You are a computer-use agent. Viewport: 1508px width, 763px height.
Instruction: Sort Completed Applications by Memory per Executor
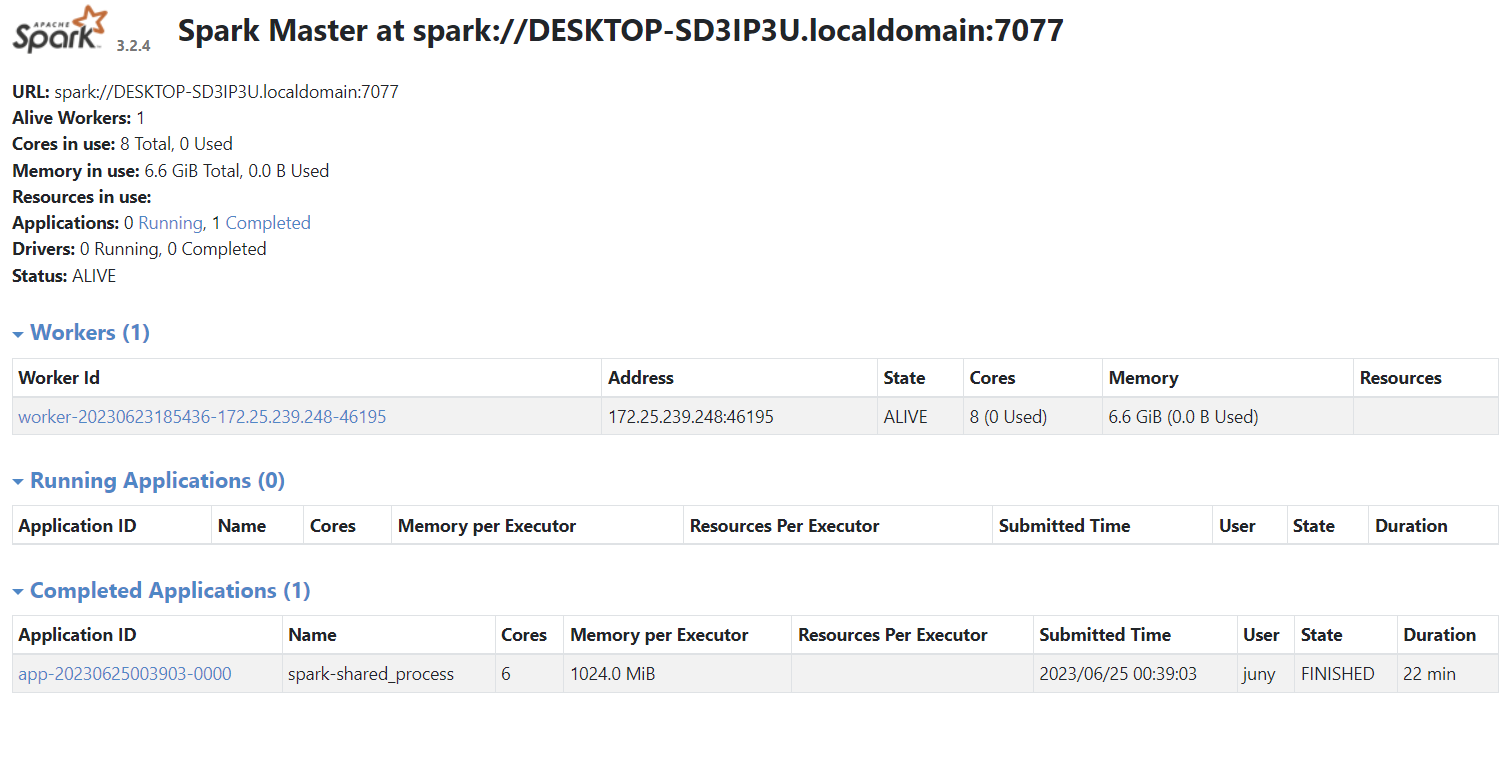coord(659,635)
